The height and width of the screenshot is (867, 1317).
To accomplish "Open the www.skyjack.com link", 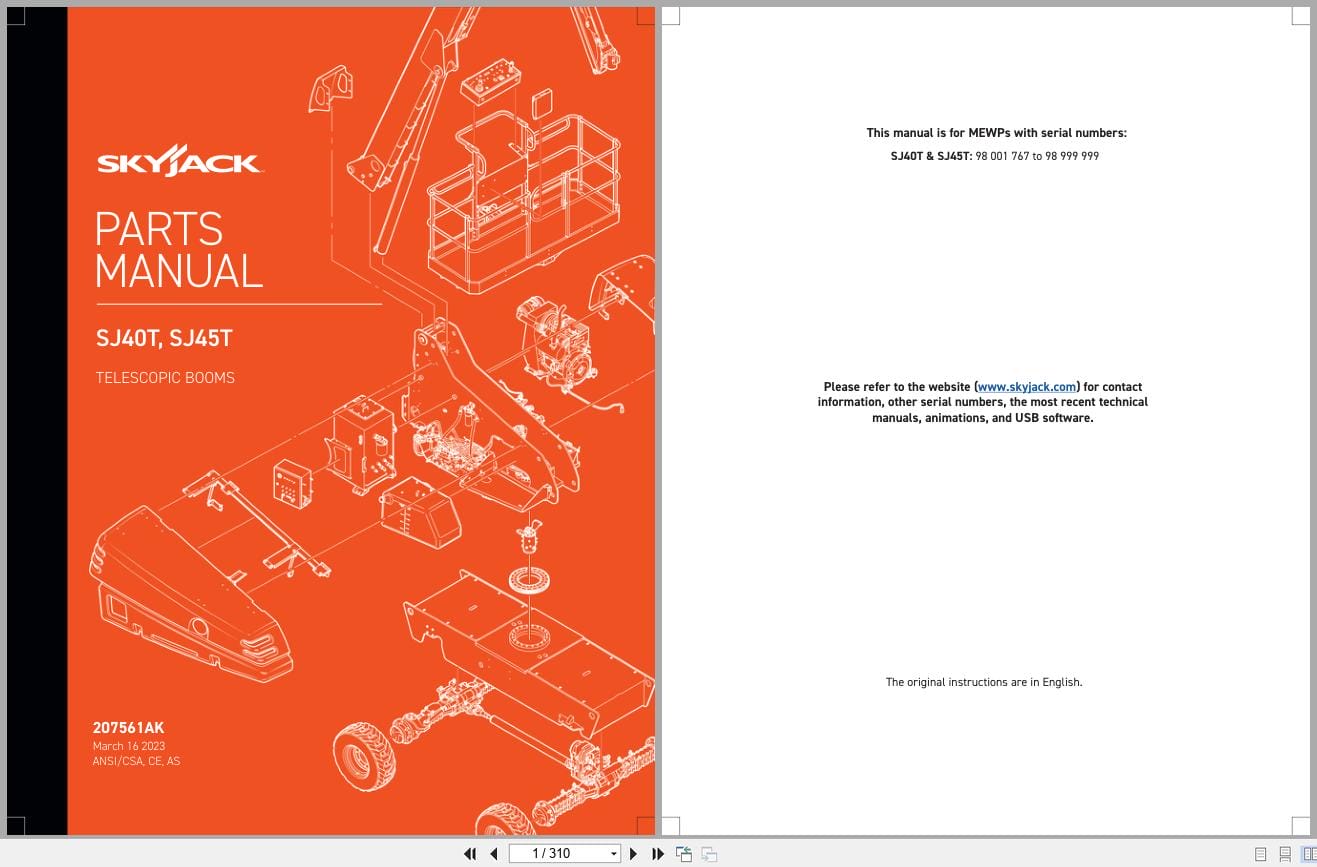I will (1027, 387).
